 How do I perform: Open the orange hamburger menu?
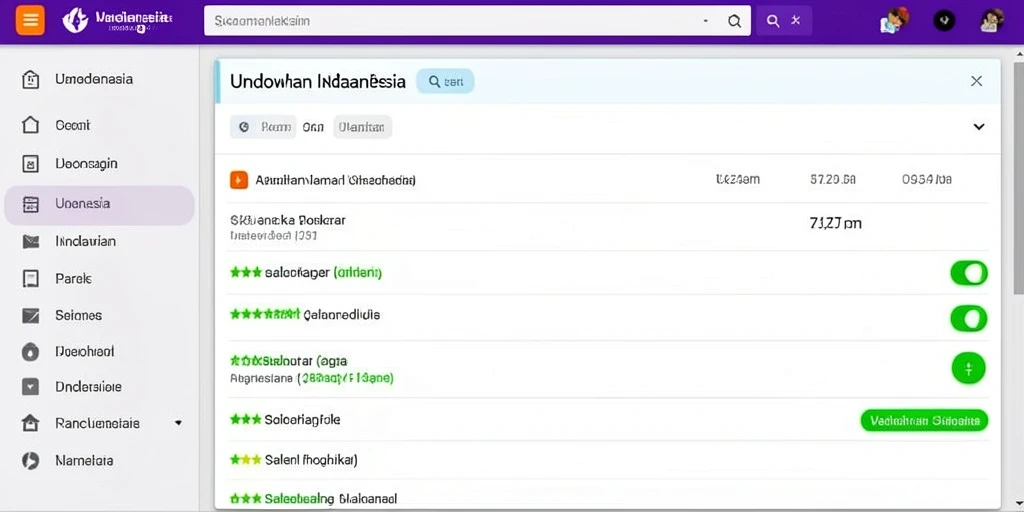click(x=30, y=20)
